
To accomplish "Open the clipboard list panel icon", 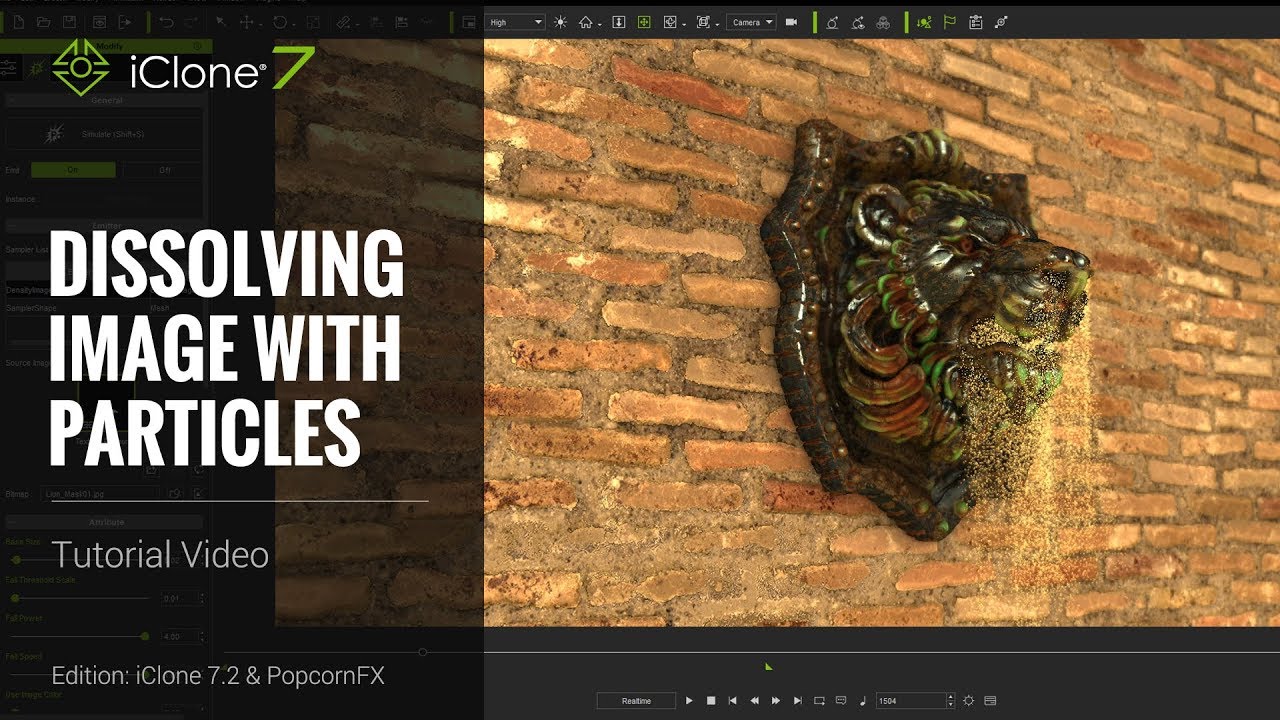I will (975, 22).
